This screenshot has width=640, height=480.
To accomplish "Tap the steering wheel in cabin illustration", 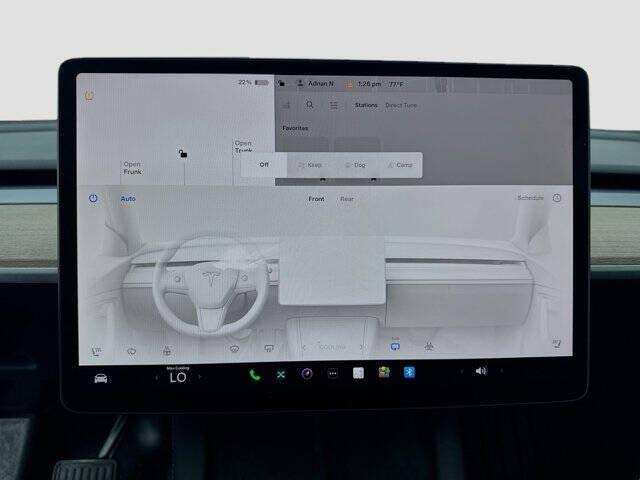I will tap(211, 286).
